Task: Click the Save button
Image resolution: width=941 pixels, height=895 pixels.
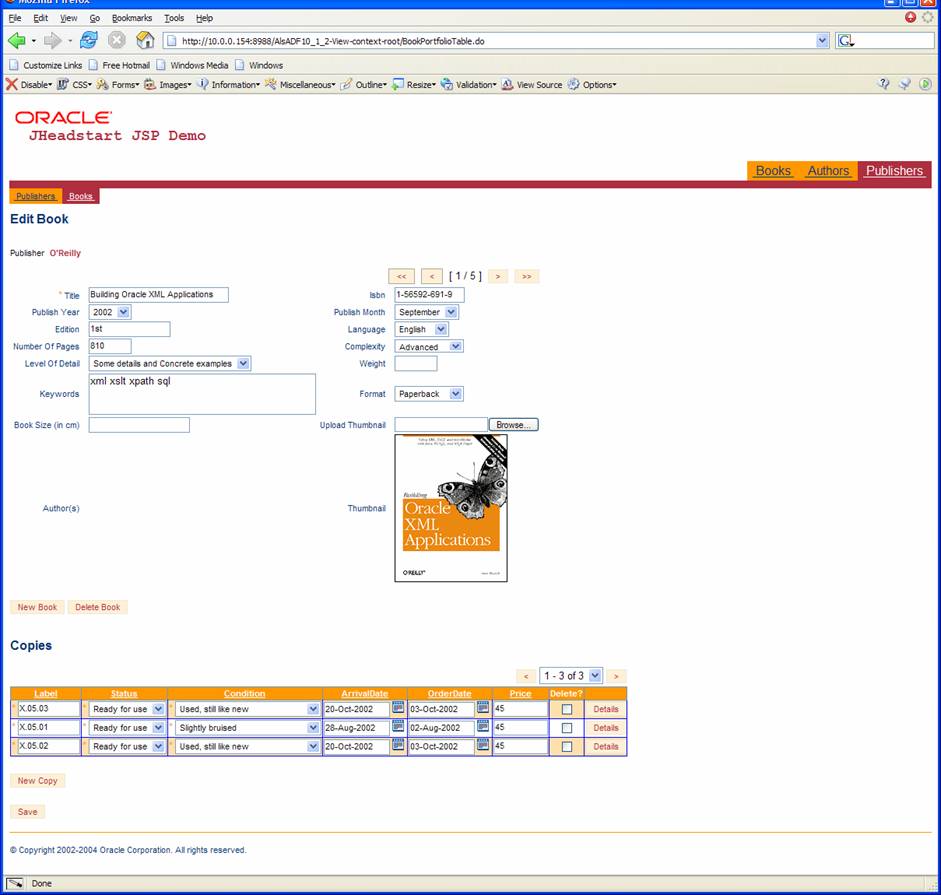Action: tap(28, 812)
